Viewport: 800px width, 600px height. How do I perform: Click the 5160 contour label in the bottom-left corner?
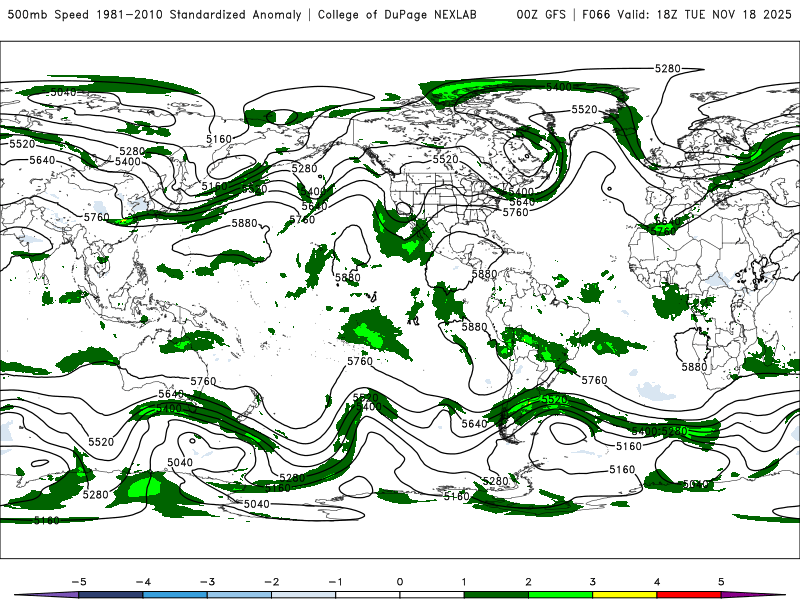(x=46, y=520)
